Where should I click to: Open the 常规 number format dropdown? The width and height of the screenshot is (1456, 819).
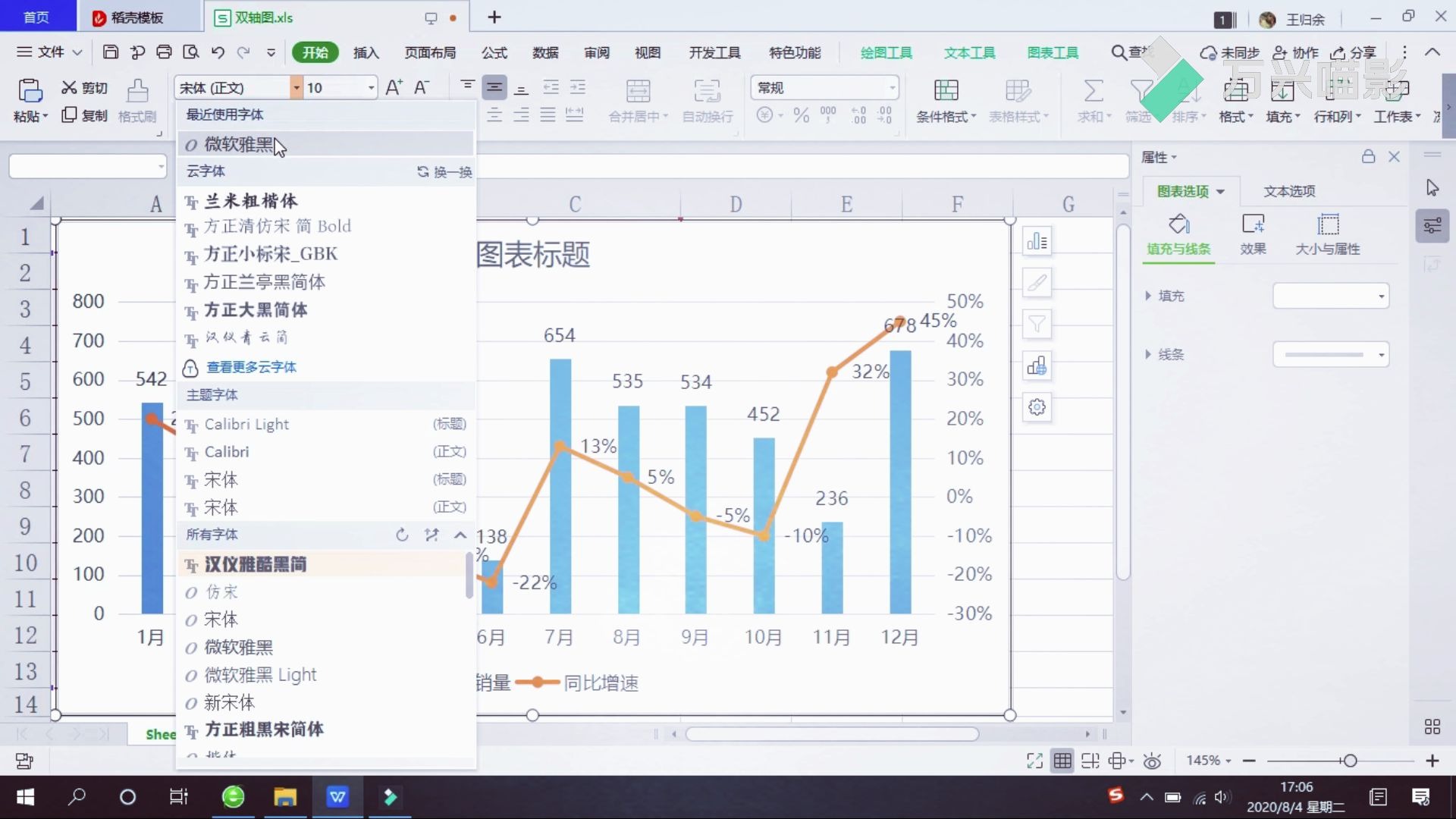coord(890,87)
